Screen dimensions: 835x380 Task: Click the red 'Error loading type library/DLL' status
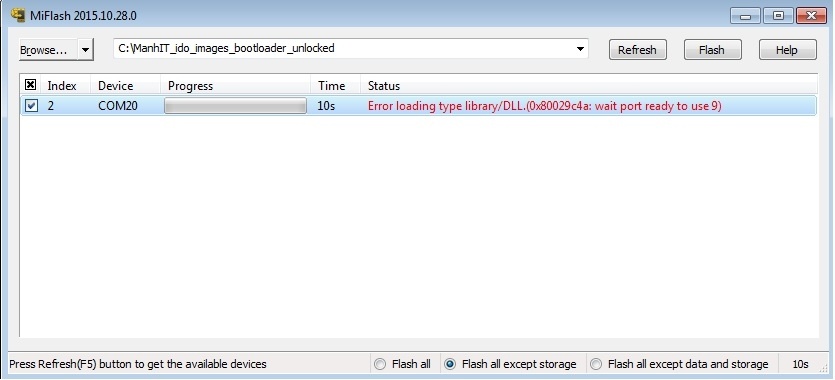[544, 106]
